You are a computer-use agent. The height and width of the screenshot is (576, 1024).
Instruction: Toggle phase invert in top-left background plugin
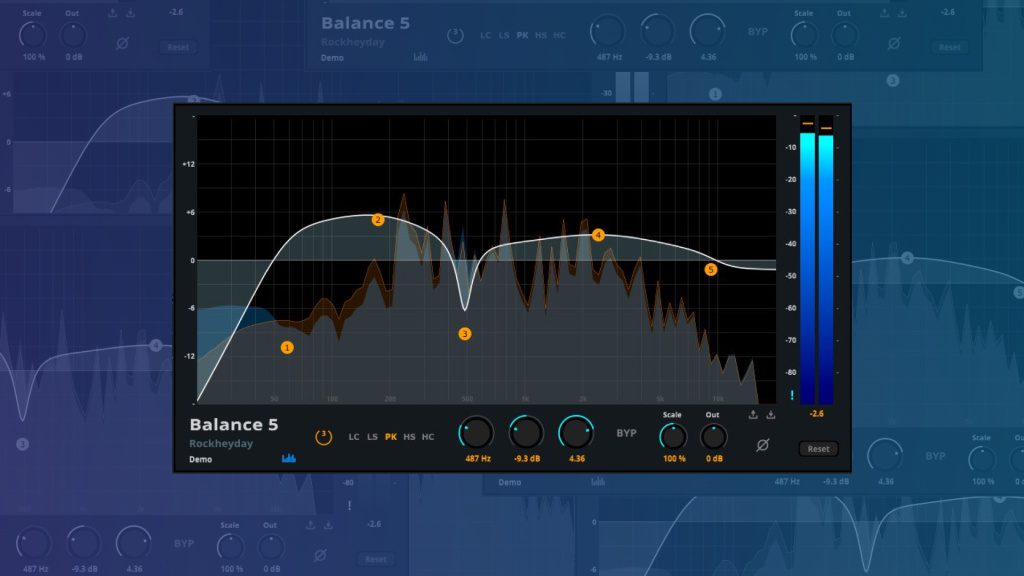[122, 43]
